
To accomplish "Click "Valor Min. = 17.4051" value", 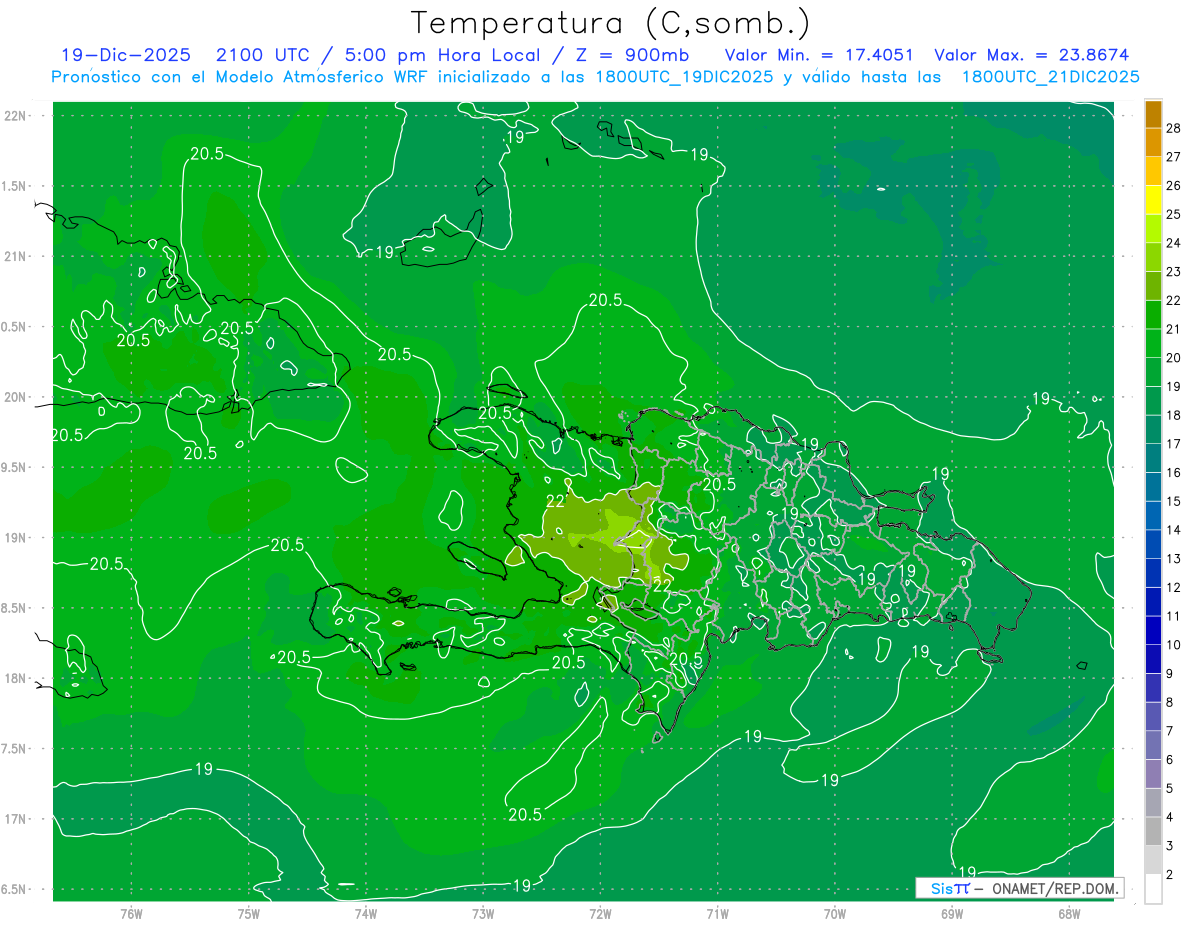I will coord(818,55).
